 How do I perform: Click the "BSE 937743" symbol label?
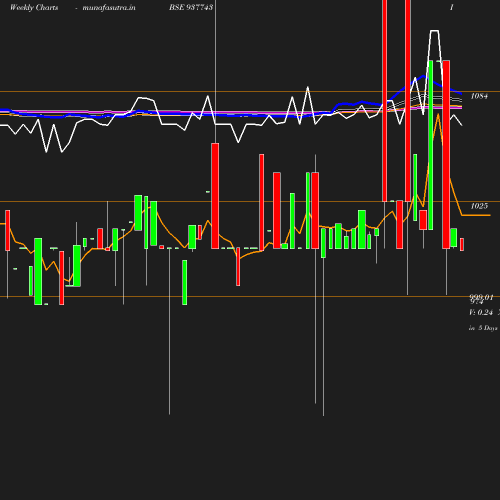pos(191,7)
